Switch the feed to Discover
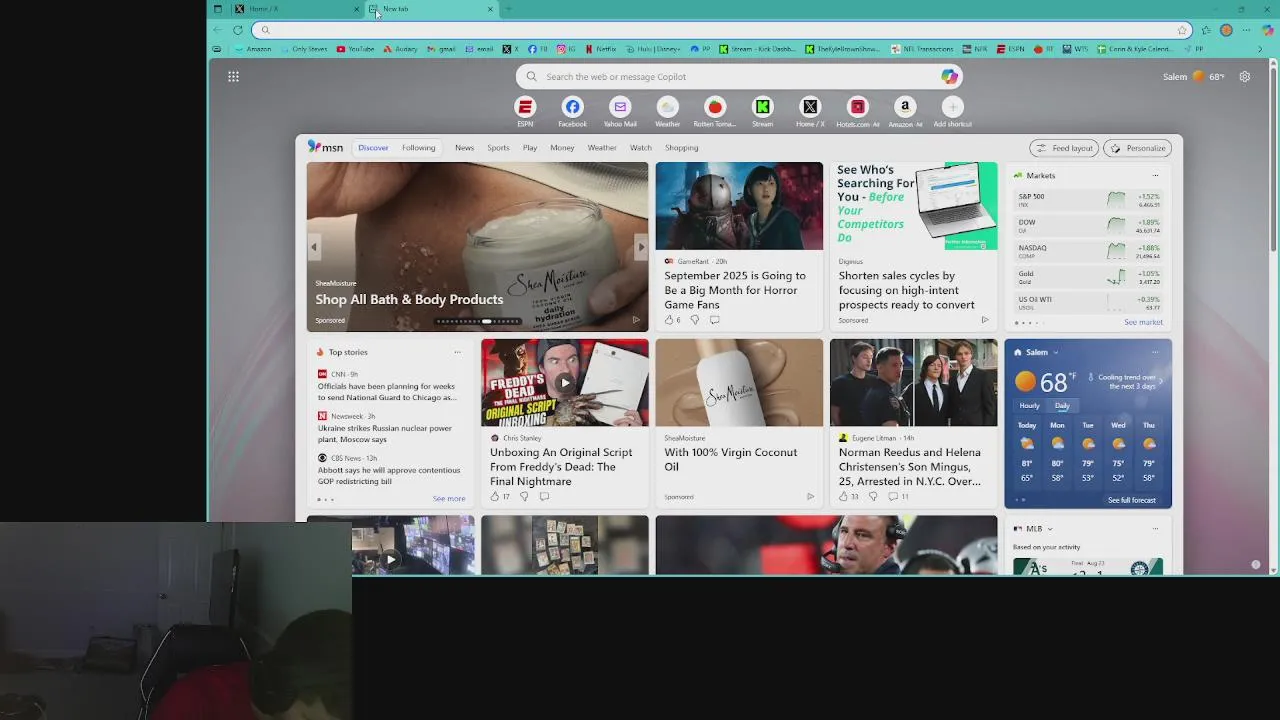This screenshot has height=720, width=1280. click(x=373, y=148)
